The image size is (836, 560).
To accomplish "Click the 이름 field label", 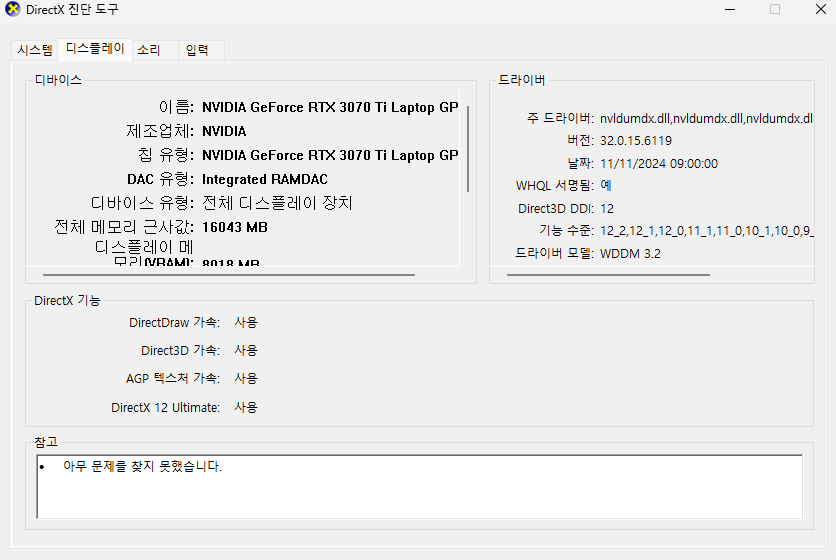I will [176, 107].
